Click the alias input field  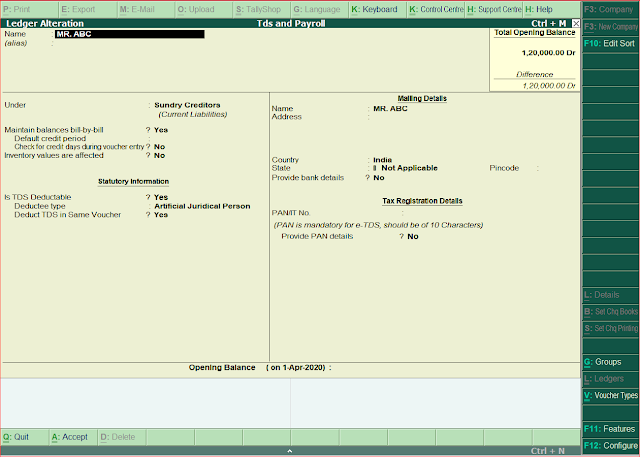click(129, 43)
